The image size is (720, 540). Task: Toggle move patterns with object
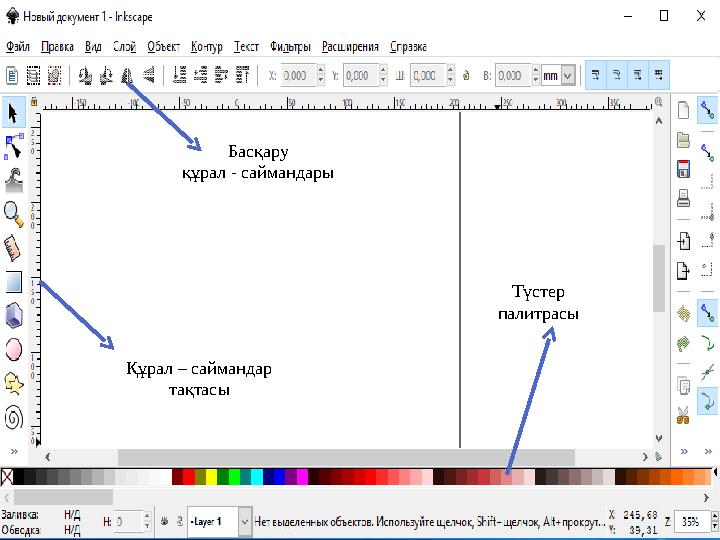click(x=659, y=75)
